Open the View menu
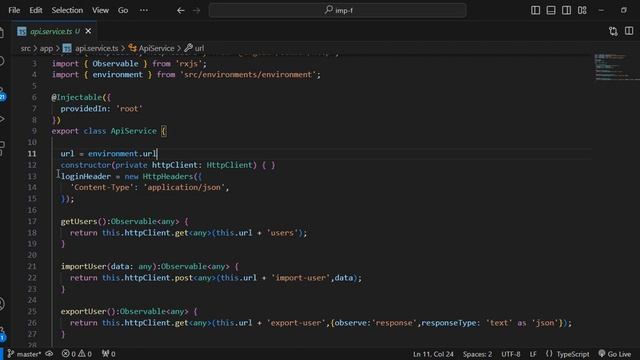This screenshot has height=360, width=640. (100, 10)
